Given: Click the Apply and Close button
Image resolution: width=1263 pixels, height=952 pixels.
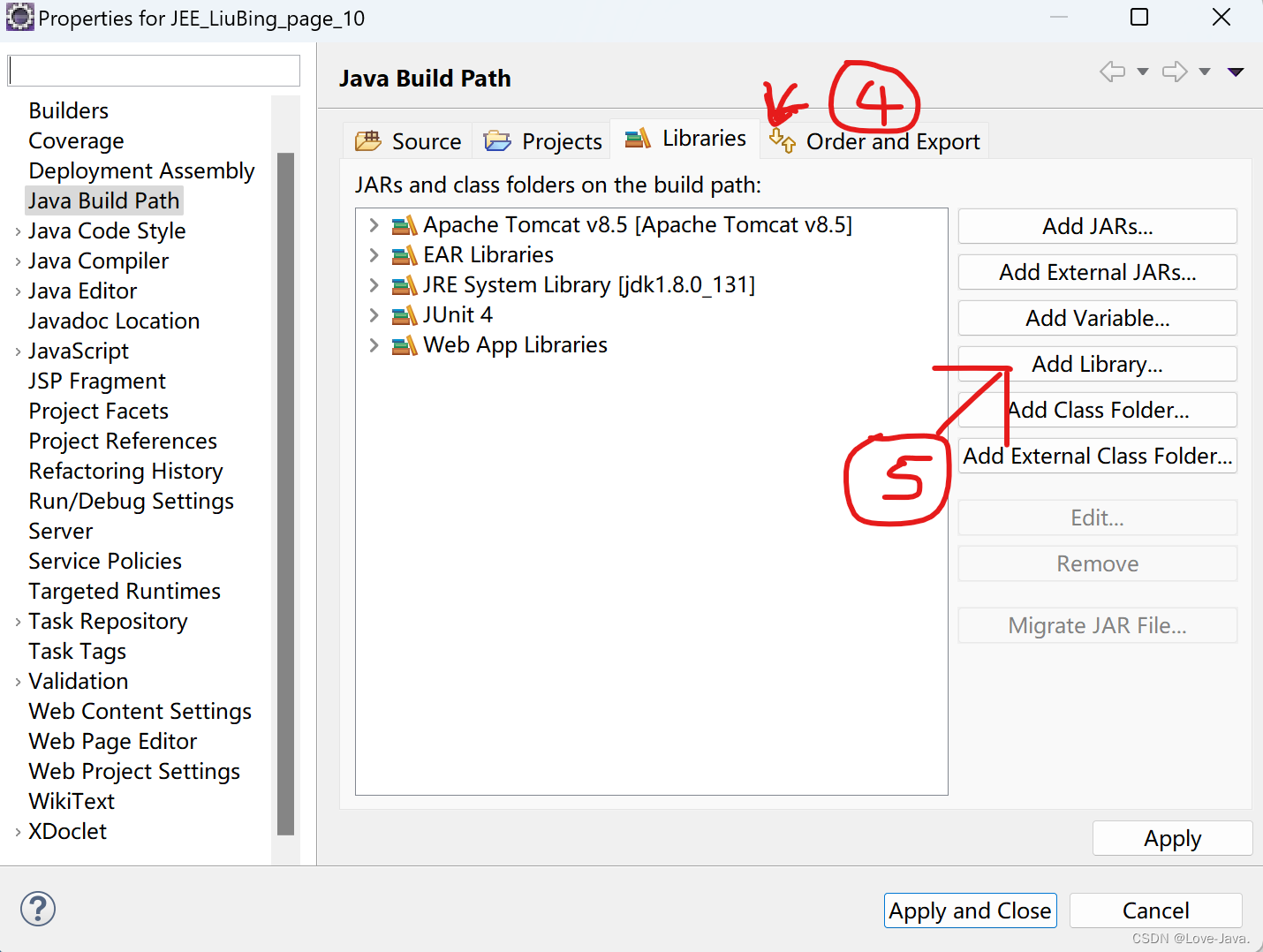Looking at the screenshot, I should 970,910.
